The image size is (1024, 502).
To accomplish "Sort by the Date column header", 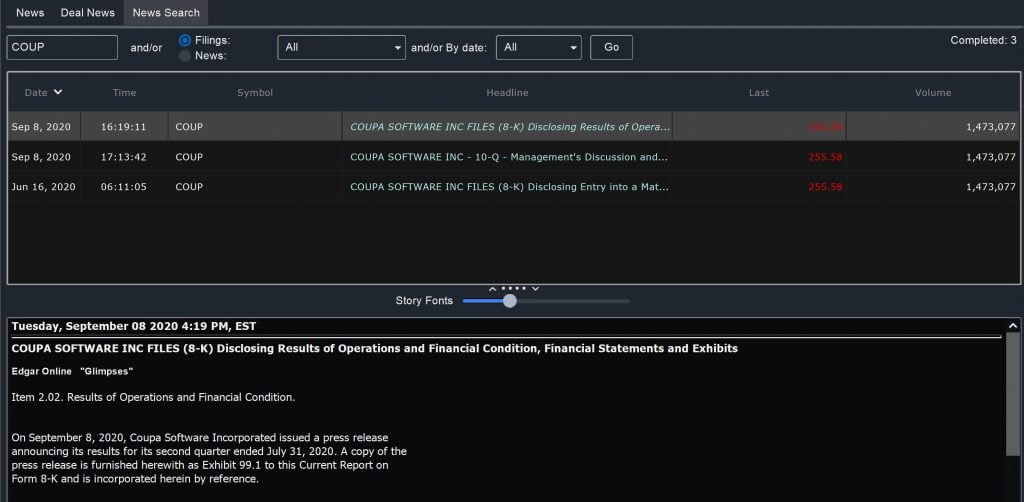I will pos(43,93).
